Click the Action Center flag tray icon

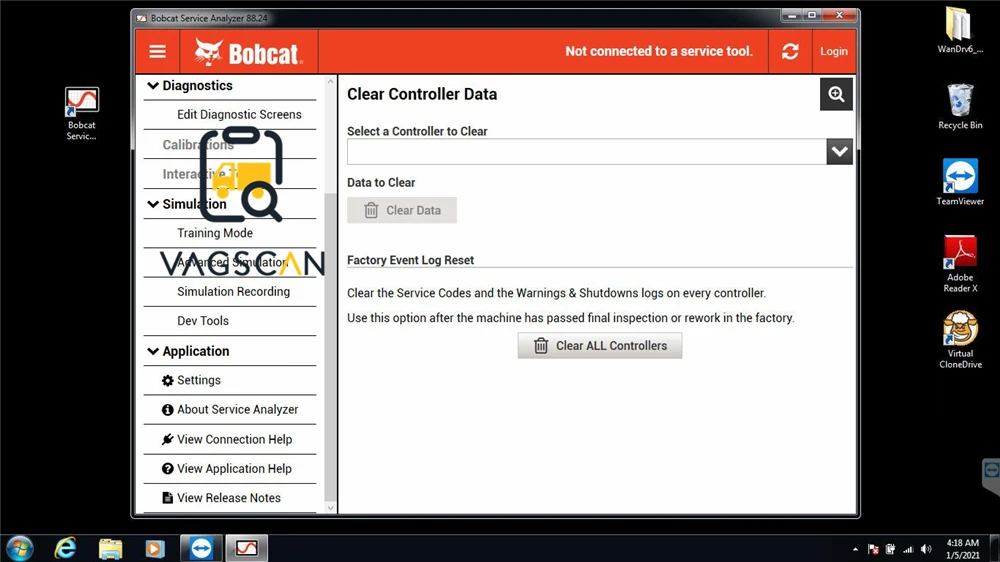tap(873, 549)
